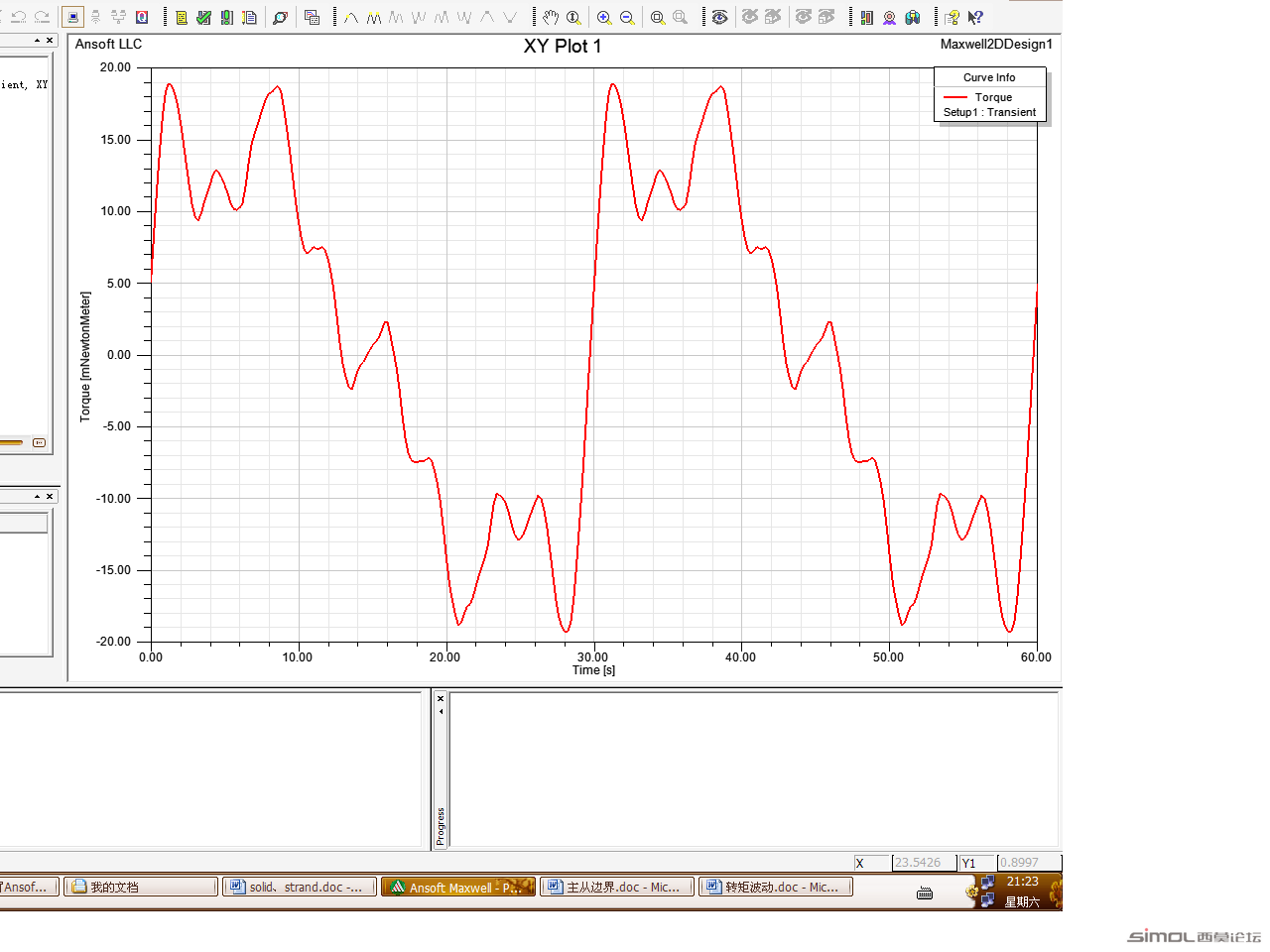
Task: Click the Zoom Out magnifier
Action: [x=627, y=17]
